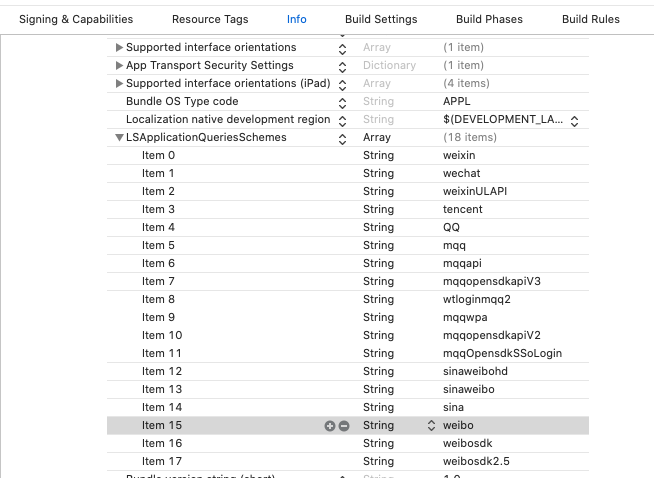This screenshot has width=654, height=478.
Task: Click the Array type of LSApplicationQueriesSchemes
Action: coord(377,137)
